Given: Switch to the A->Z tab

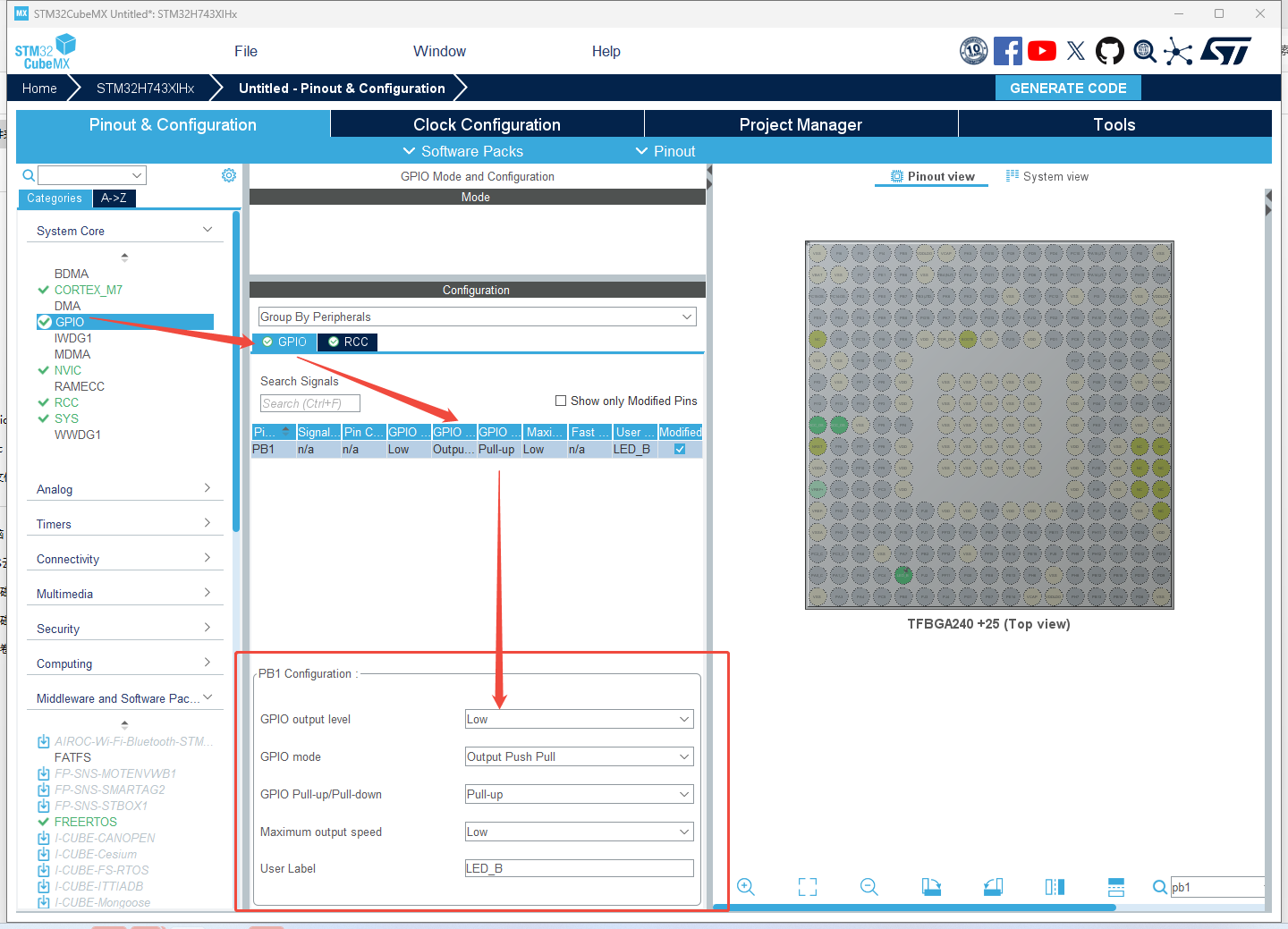Looking at the screenshot, I should coord(114,198).
